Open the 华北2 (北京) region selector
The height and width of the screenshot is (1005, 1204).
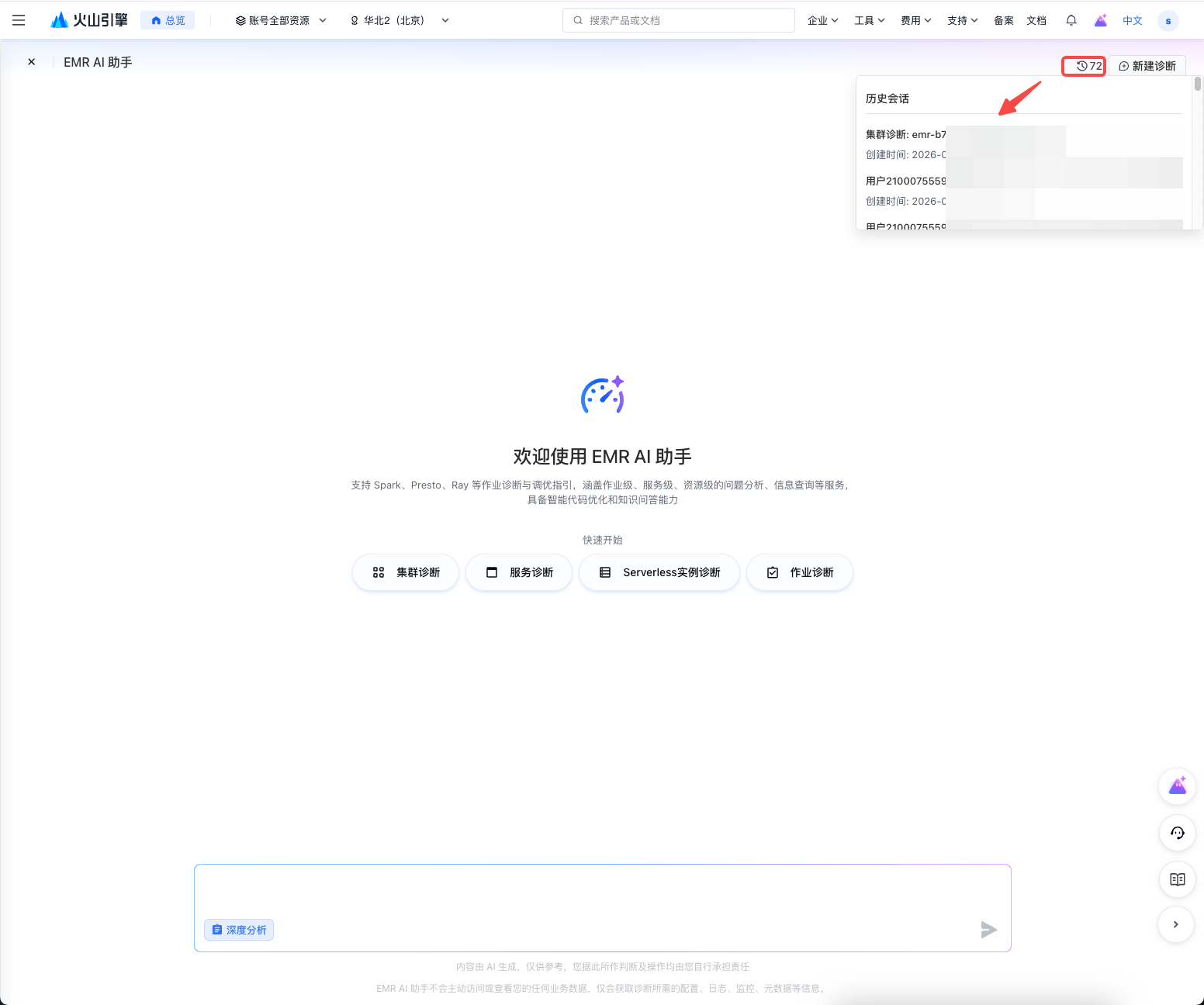(x=400, y=20)
